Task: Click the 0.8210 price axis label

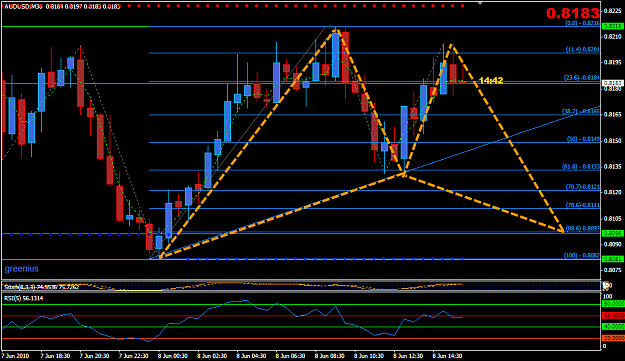Action: click(613, 37)
